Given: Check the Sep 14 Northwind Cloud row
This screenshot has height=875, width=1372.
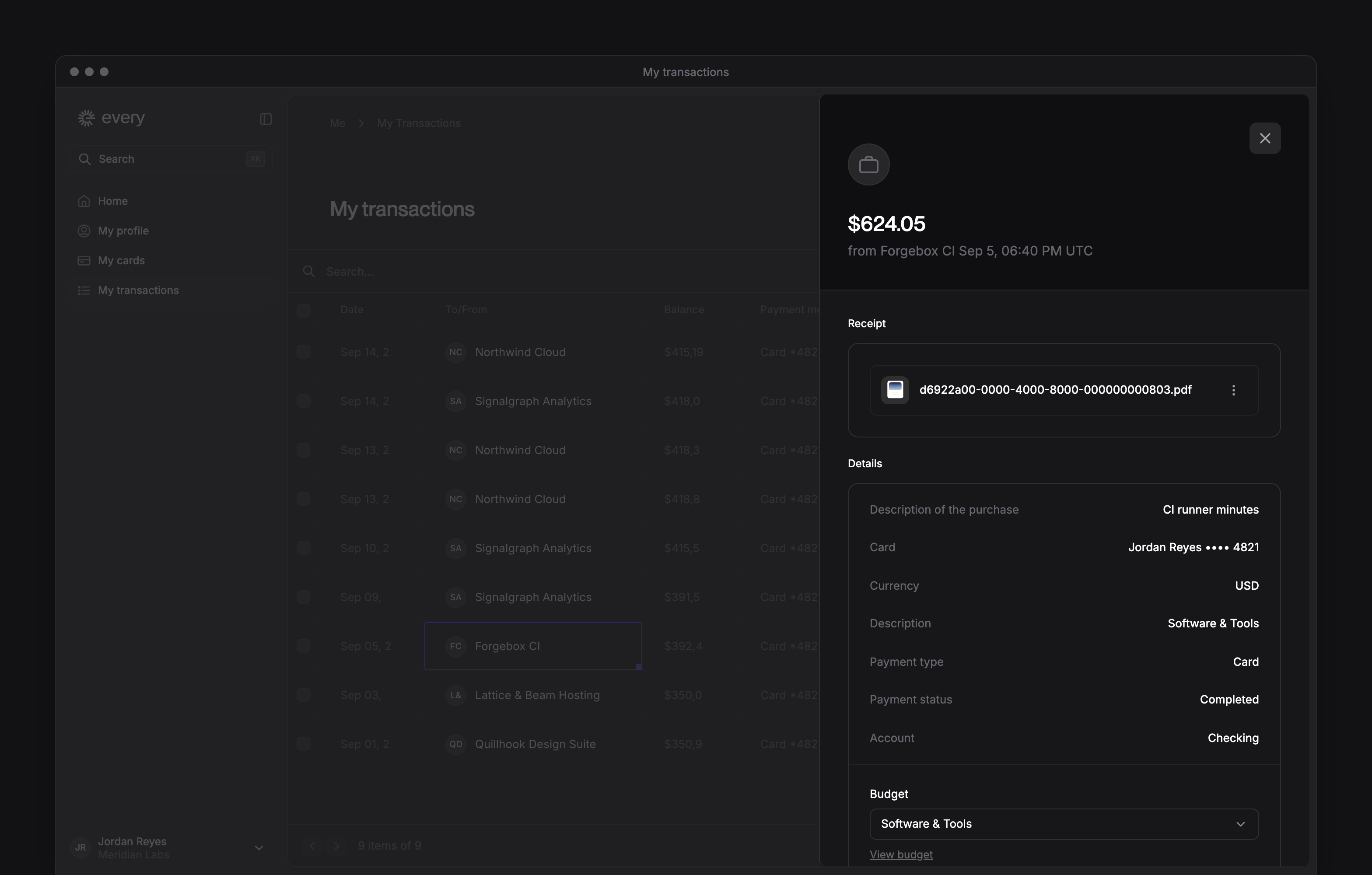Looking at the screenshot, I should 304,352.
